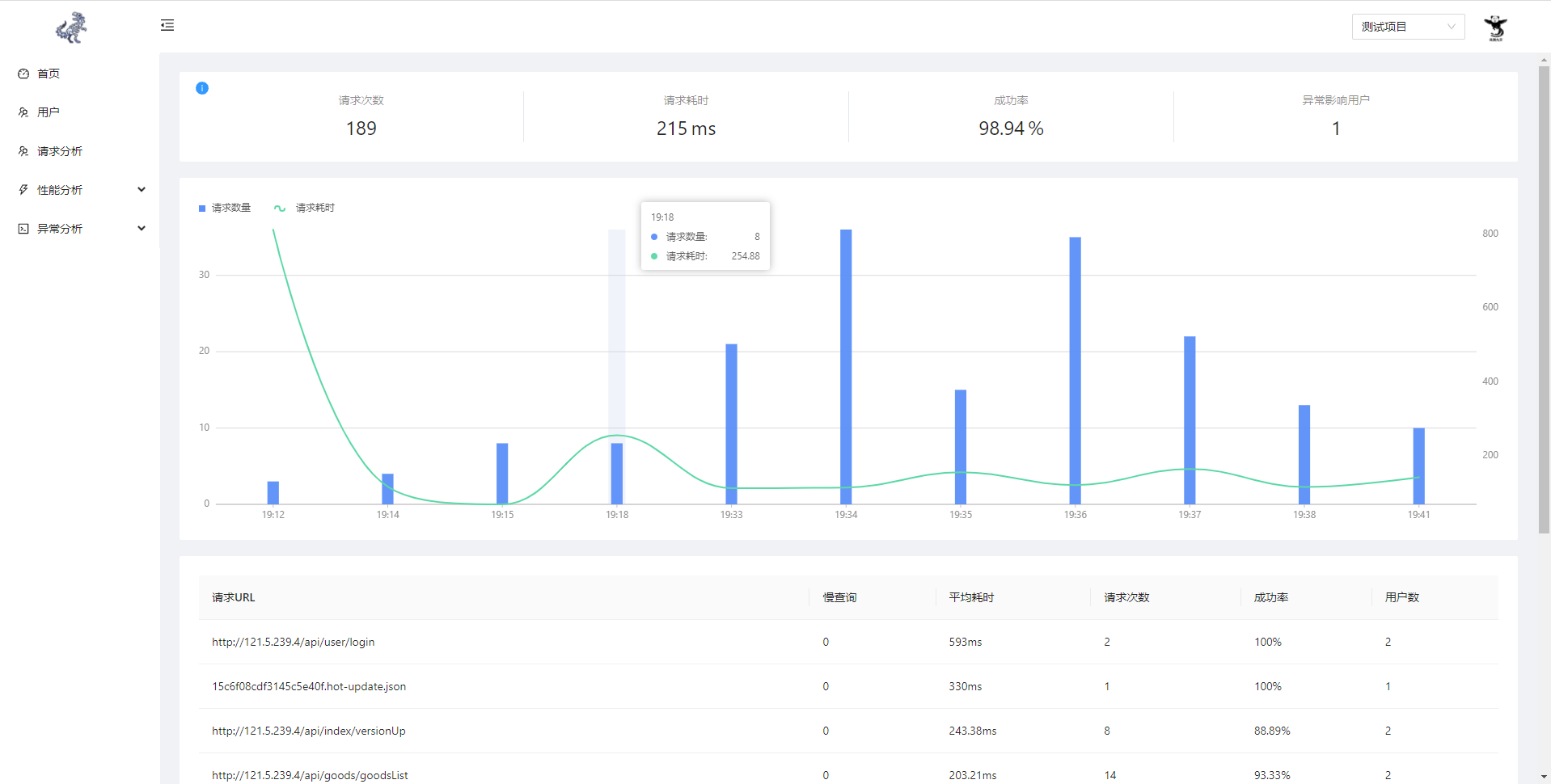Expand the 性能分析 submenu chevron
Image resolution: width=1551 pixels, height=784 pixels.
(142, 190)
